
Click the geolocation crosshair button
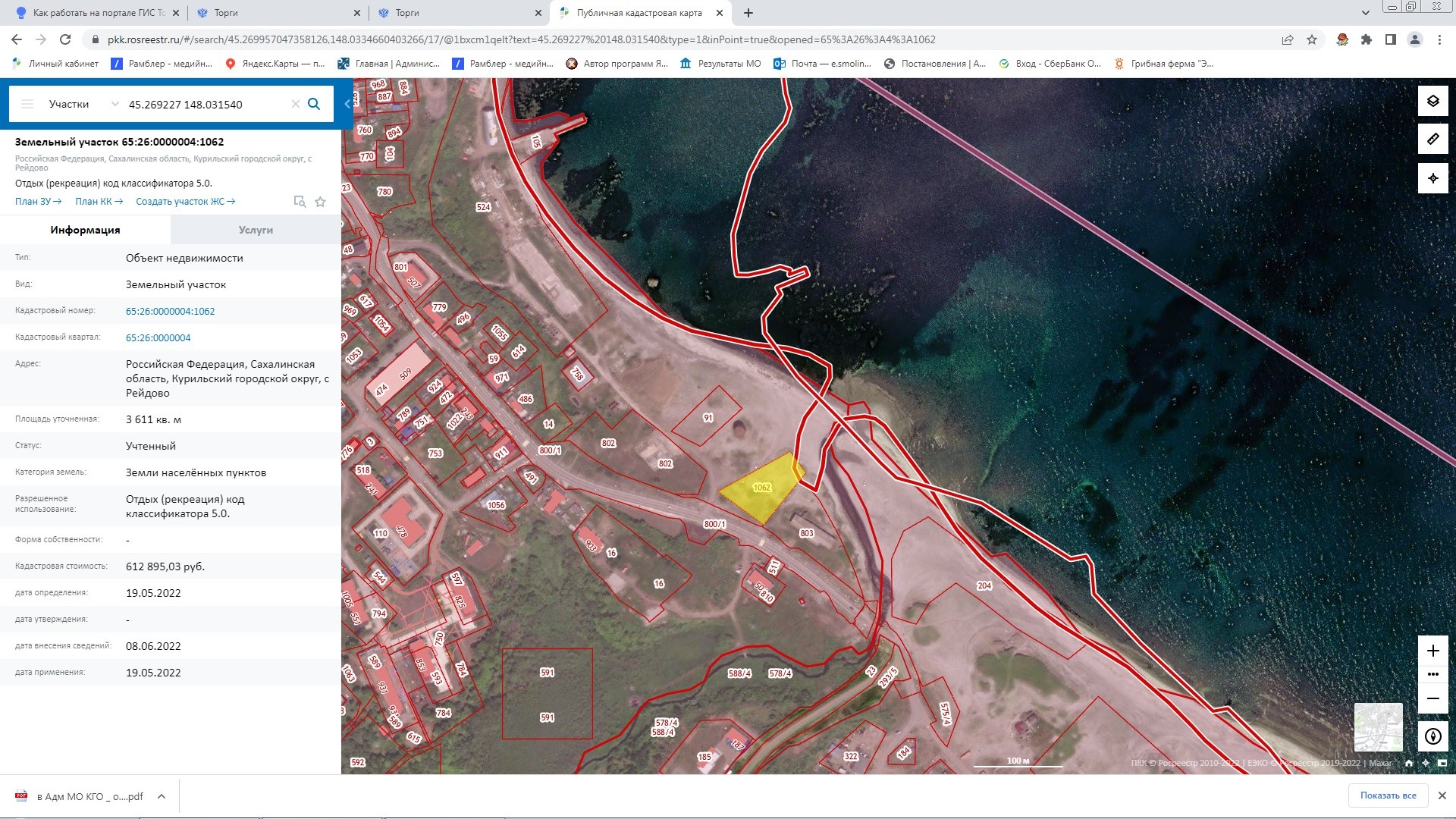click(x=1432, y=178)
